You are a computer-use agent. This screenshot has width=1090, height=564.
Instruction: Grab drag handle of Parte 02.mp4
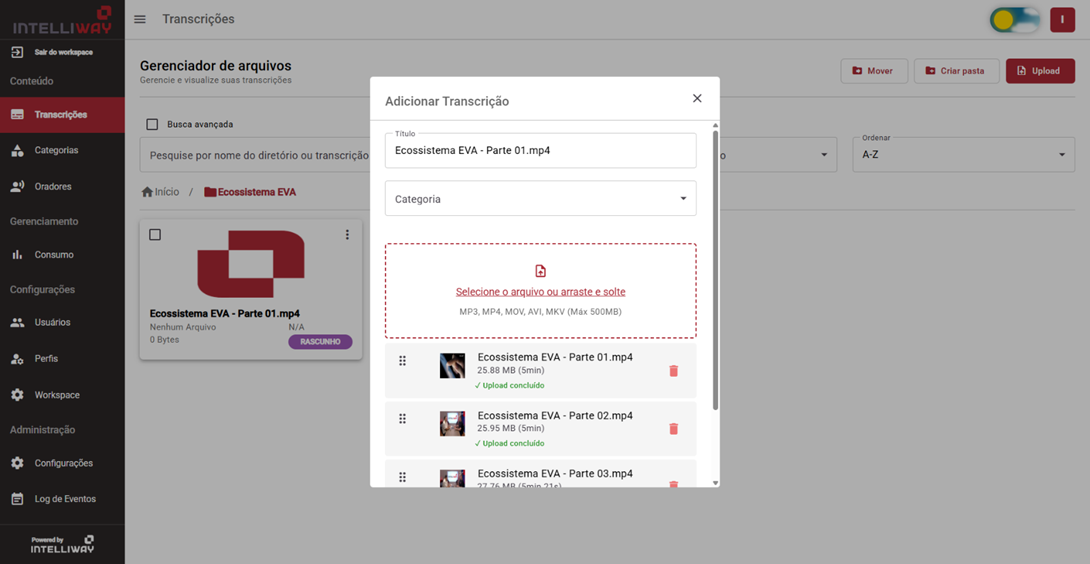pos(403,419)
